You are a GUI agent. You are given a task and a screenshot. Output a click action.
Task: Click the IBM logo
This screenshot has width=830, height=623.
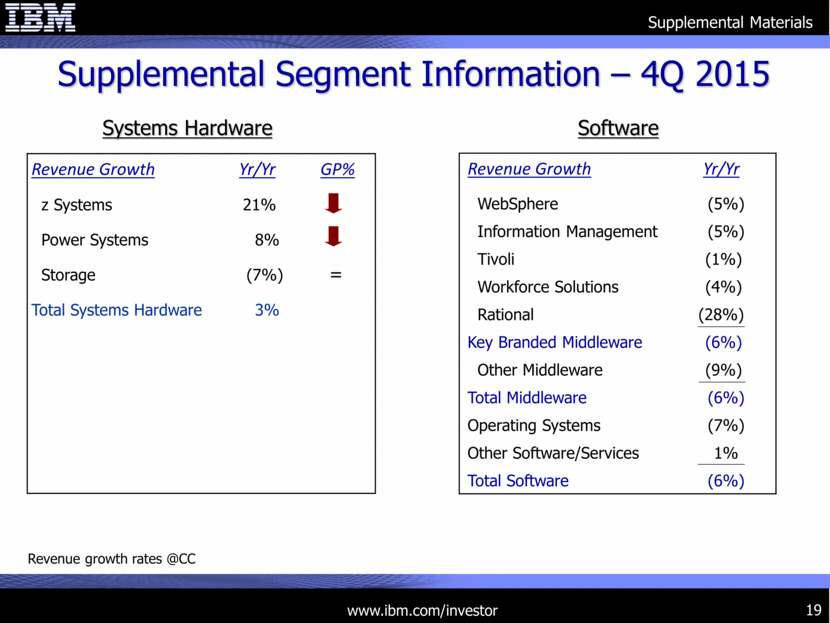tap(40, 17)
